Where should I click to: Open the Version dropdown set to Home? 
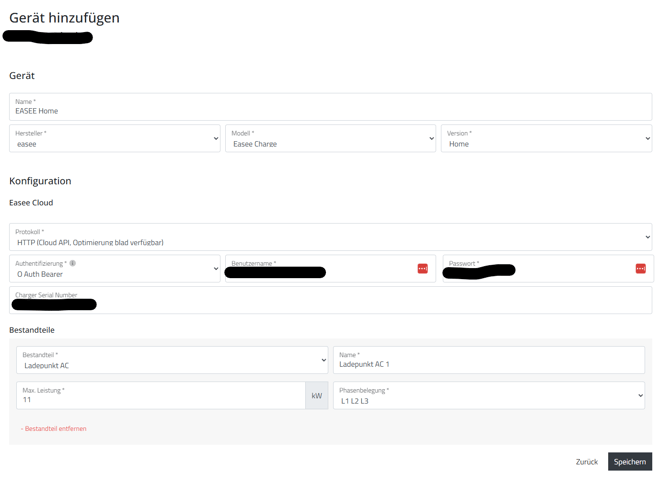[546, 139]
